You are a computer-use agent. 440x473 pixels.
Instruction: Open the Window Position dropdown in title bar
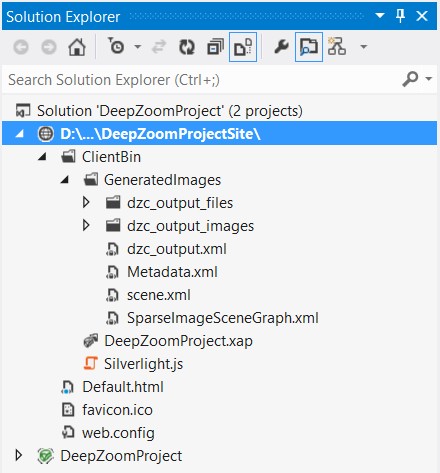point(380,15)
